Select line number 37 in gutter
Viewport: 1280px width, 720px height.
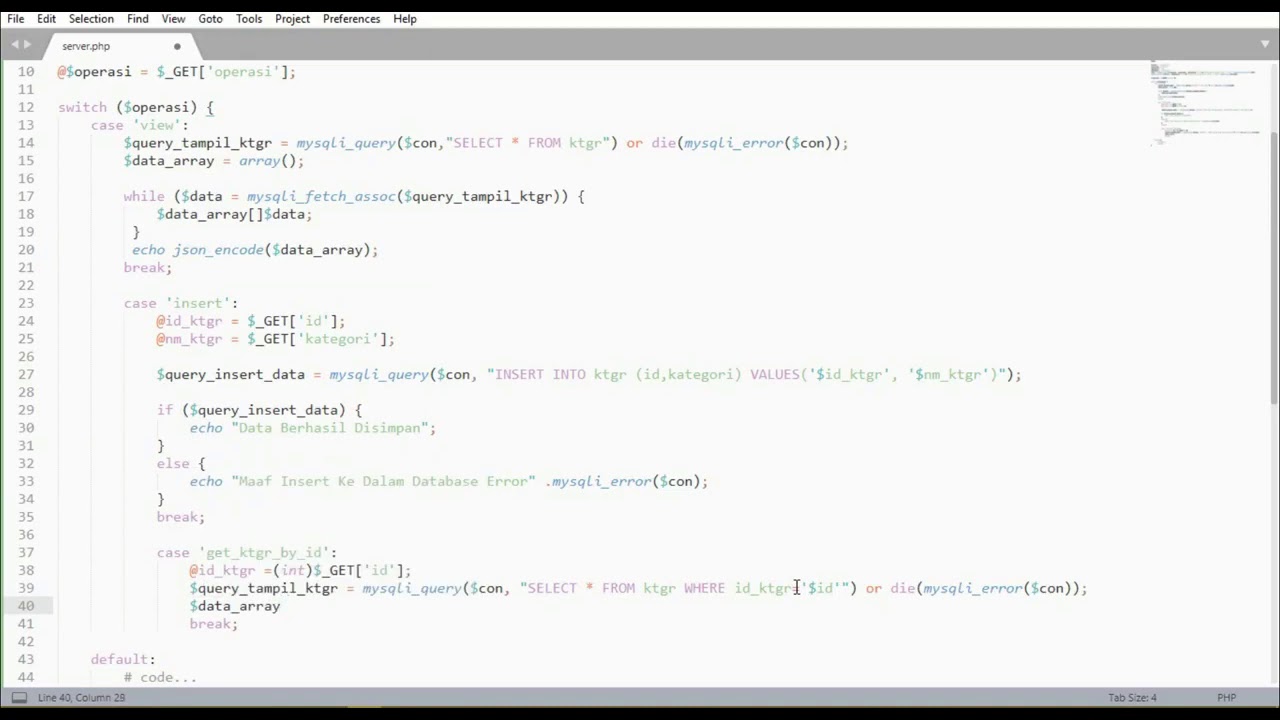tap(25, 552)
